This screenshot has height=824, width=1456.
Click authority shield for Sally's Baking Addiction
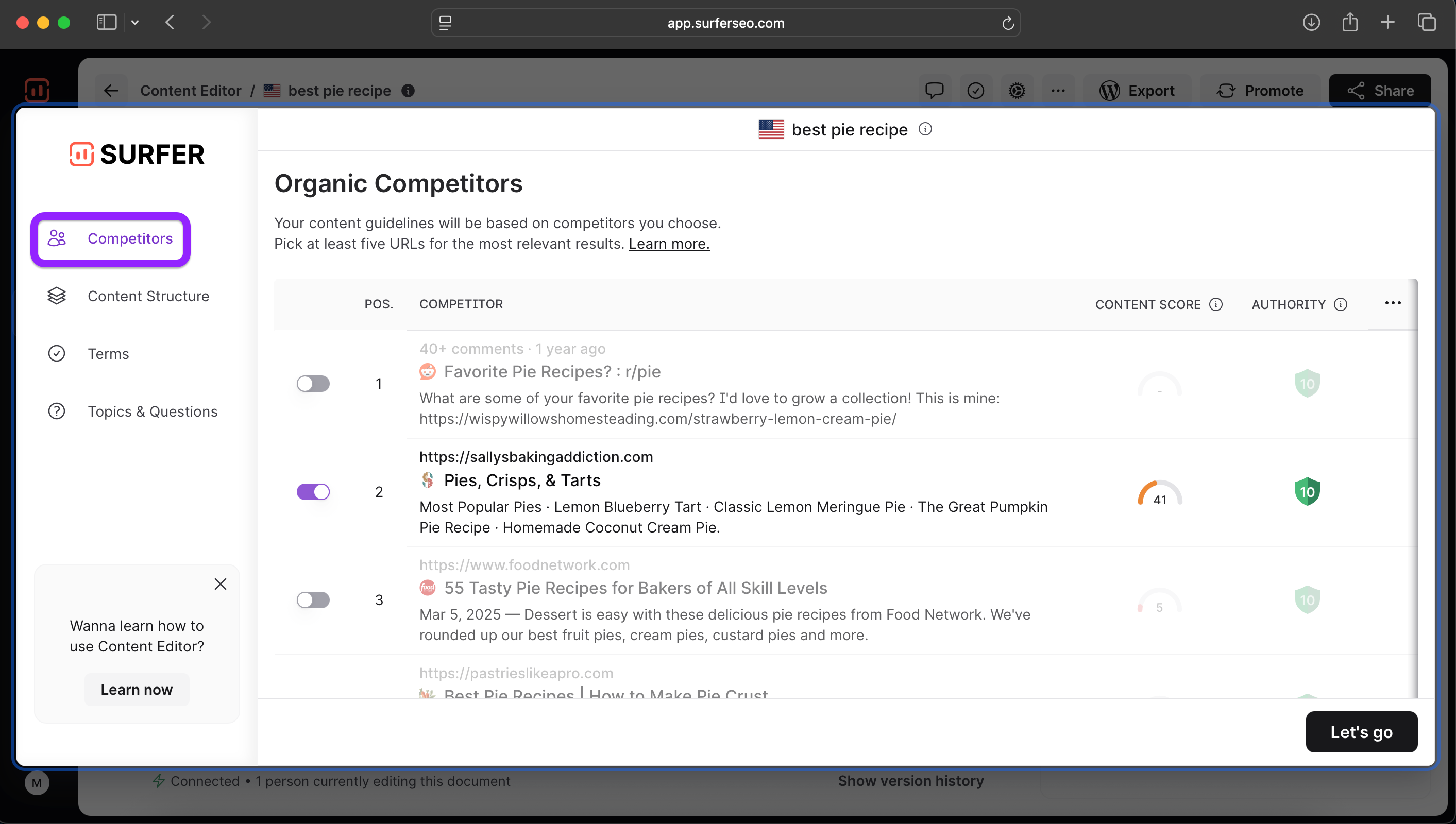1307,492
